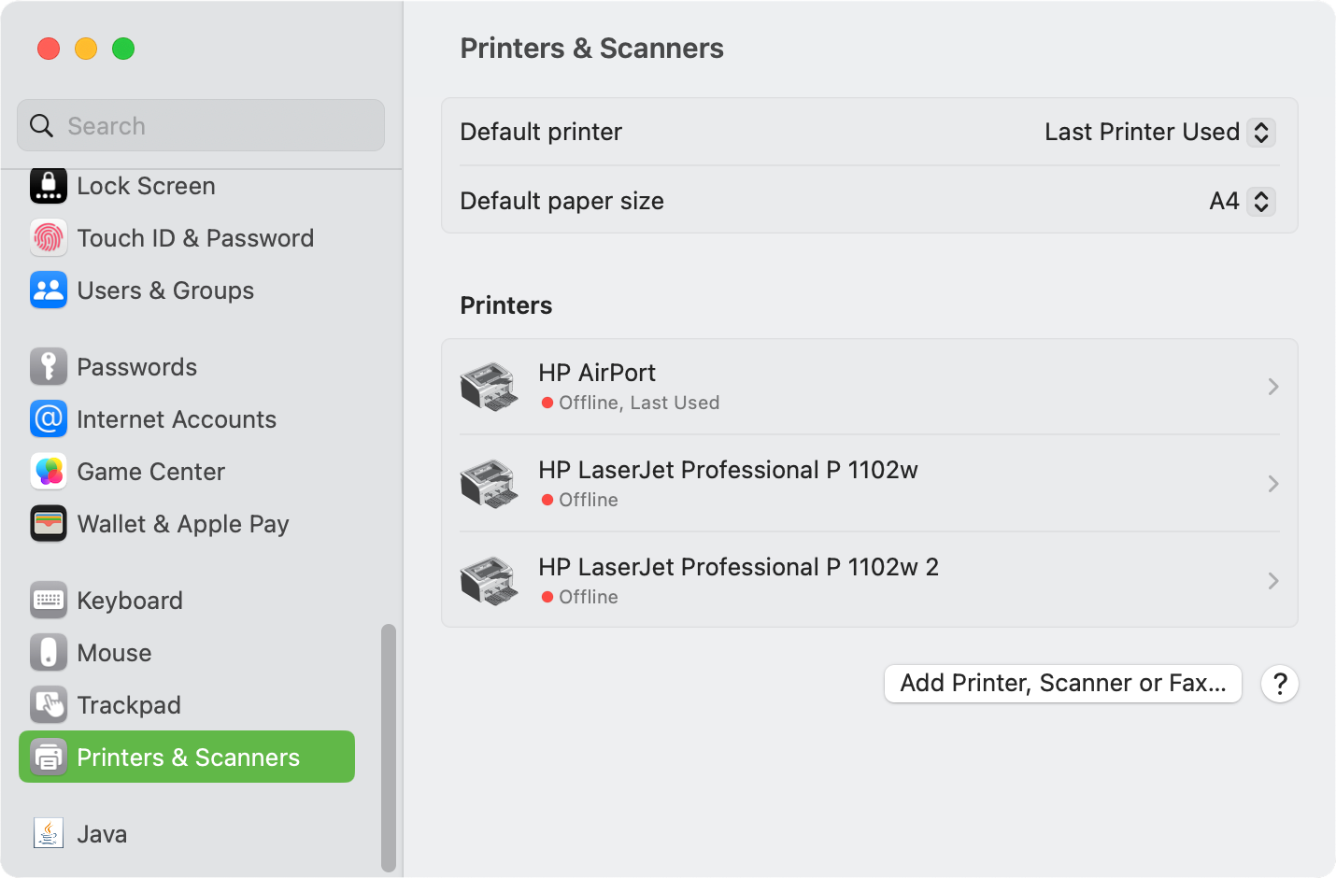Select the Game Center icon
Image resolution: width=1336 pixels, height=878 pixels.
pyautogui.click(x=48, y=471)
